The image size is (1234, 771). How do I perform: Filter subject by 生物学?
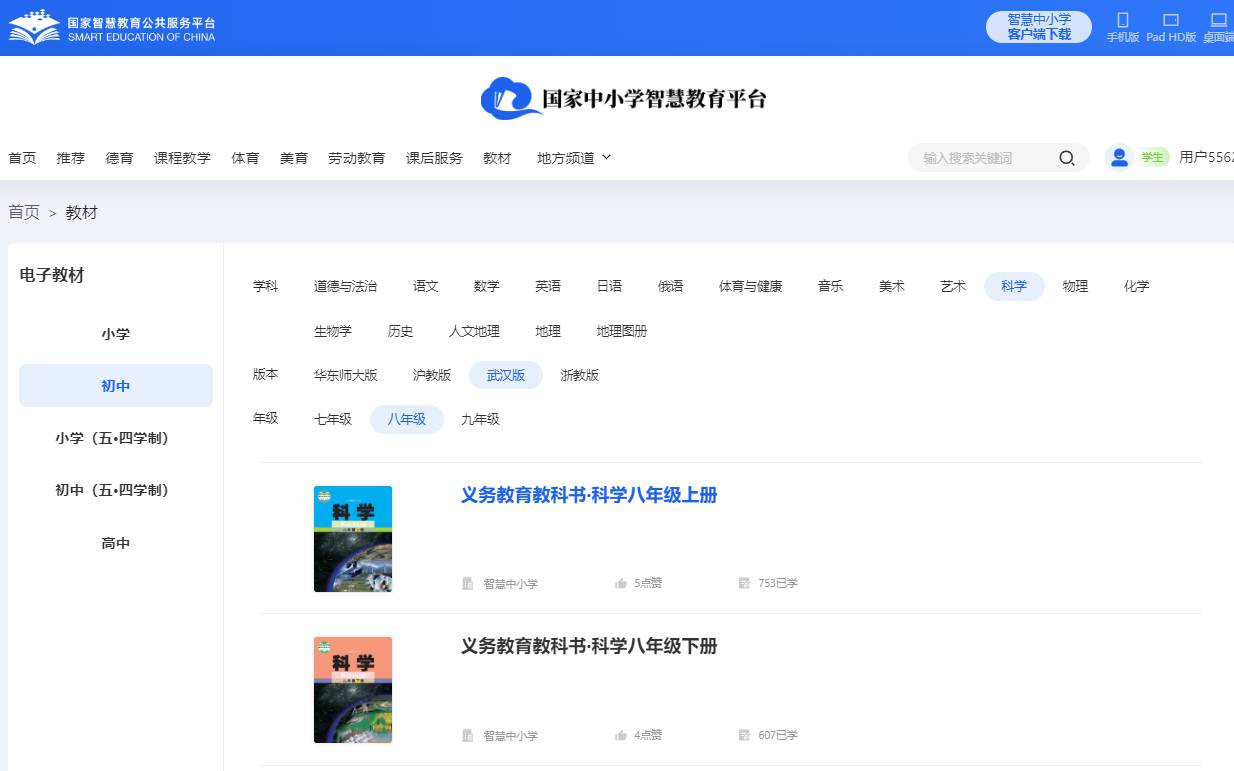pyautogui.click(x=333, y=331)
